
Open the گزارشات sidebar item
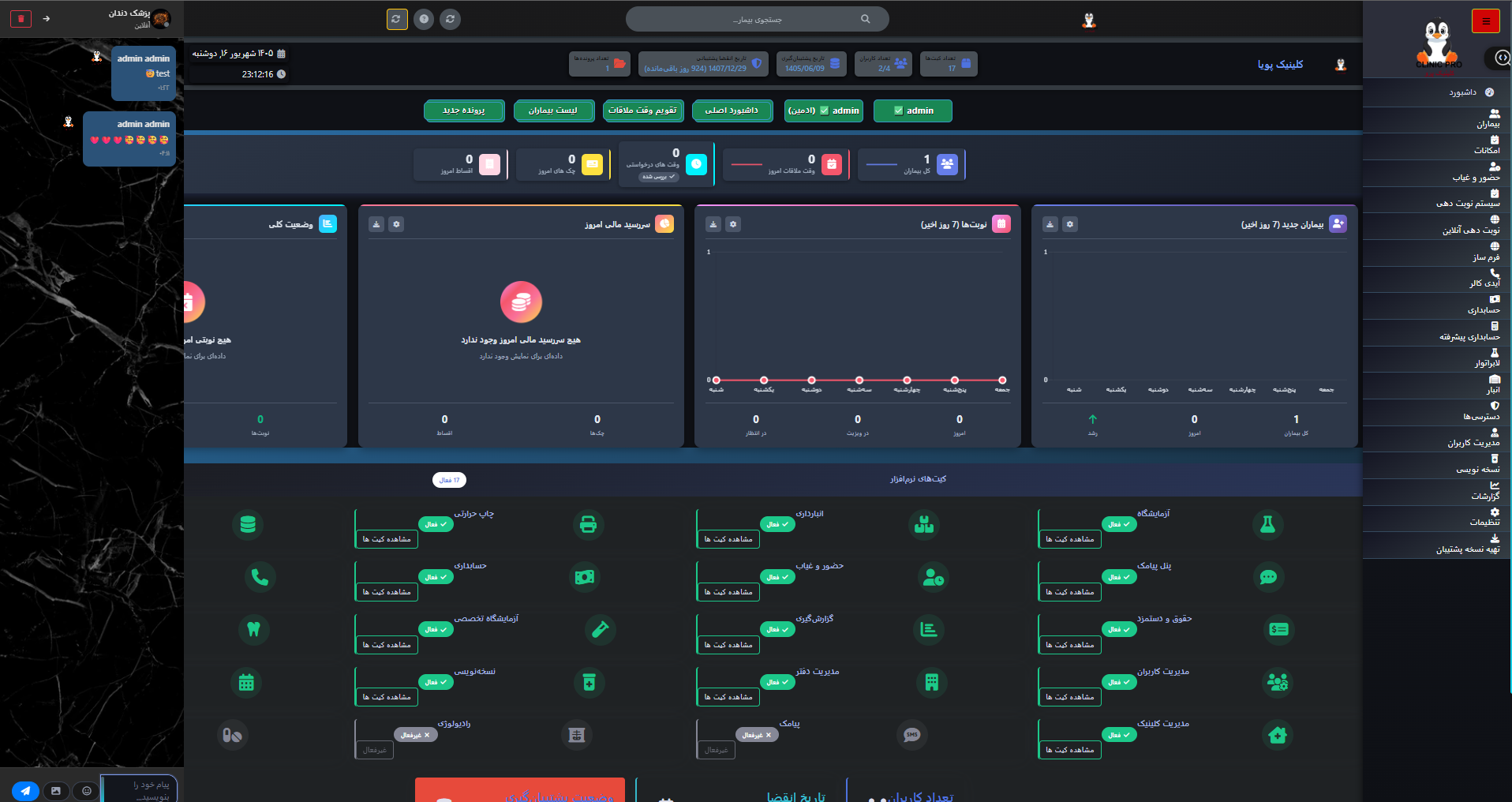pos(1436,492)
